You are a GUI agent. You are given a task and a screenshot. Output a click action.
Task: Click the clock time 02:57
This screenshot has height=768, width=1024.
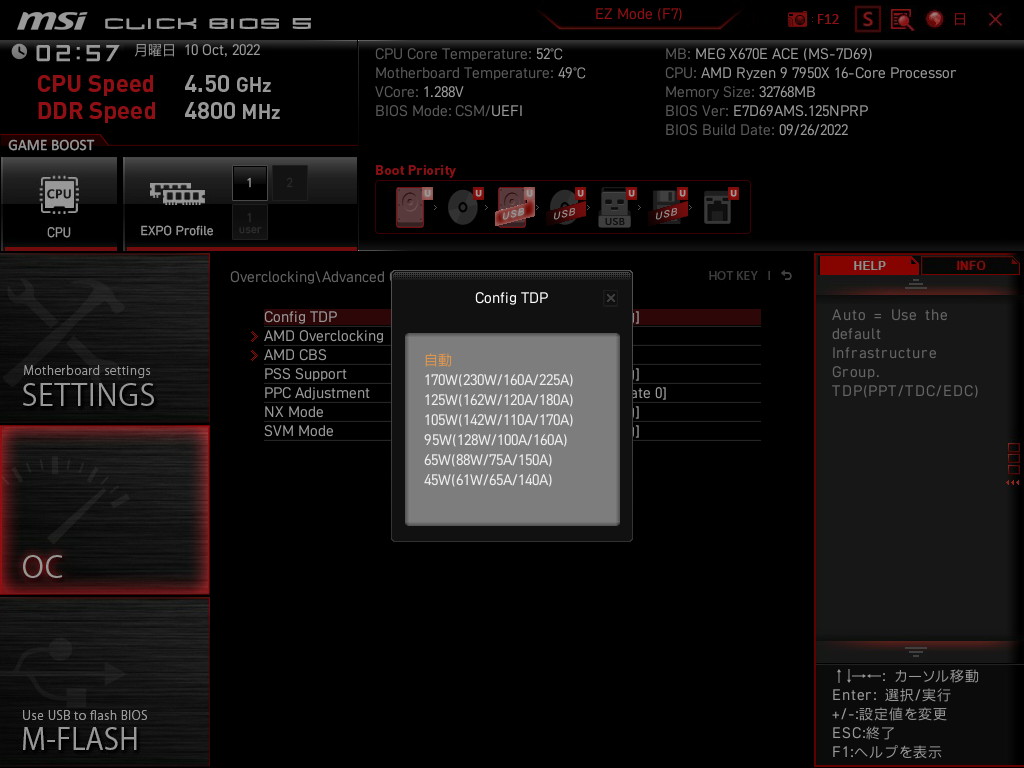(x=77, y=53)
